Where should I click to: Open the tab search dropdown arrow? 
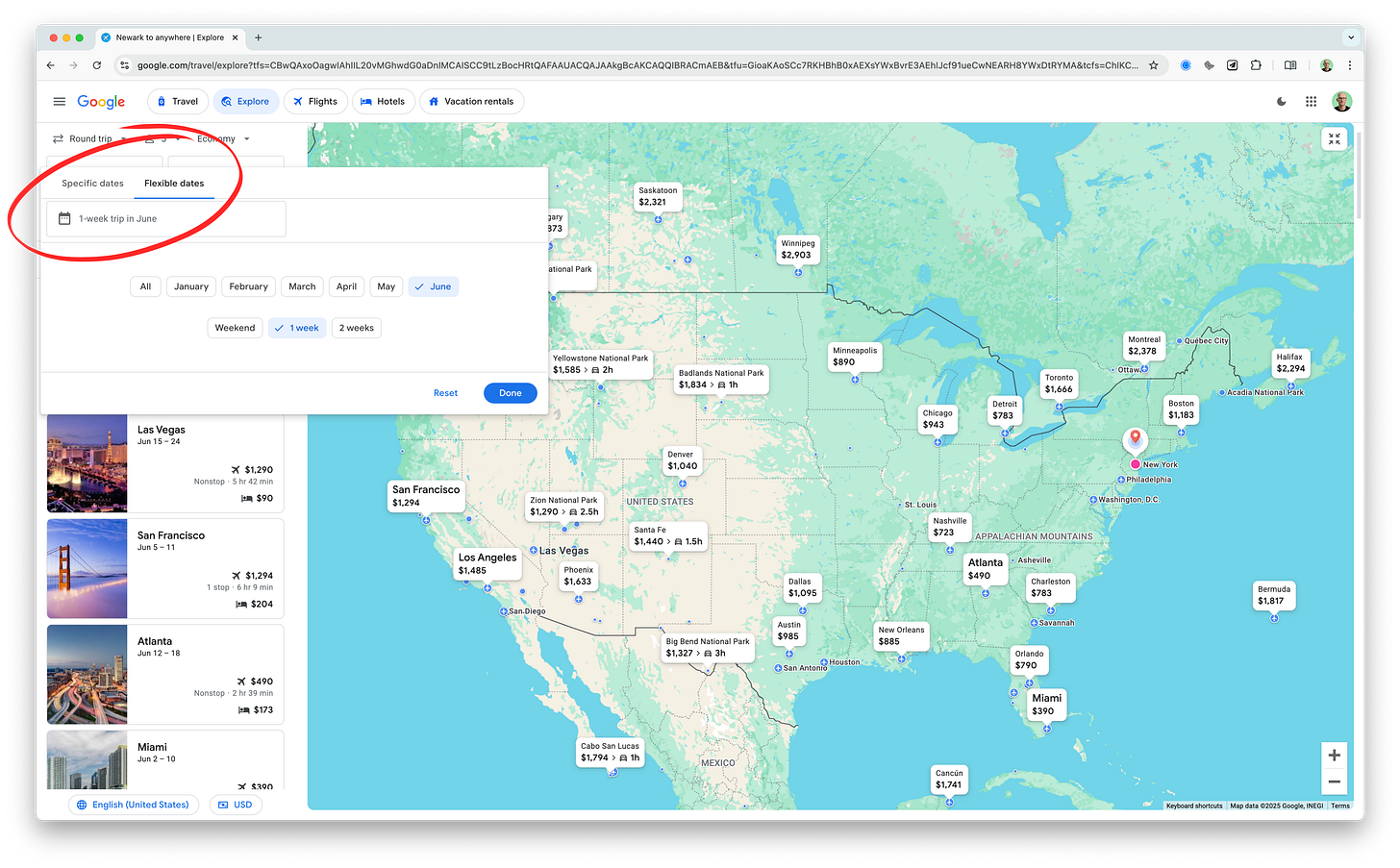1350,37
